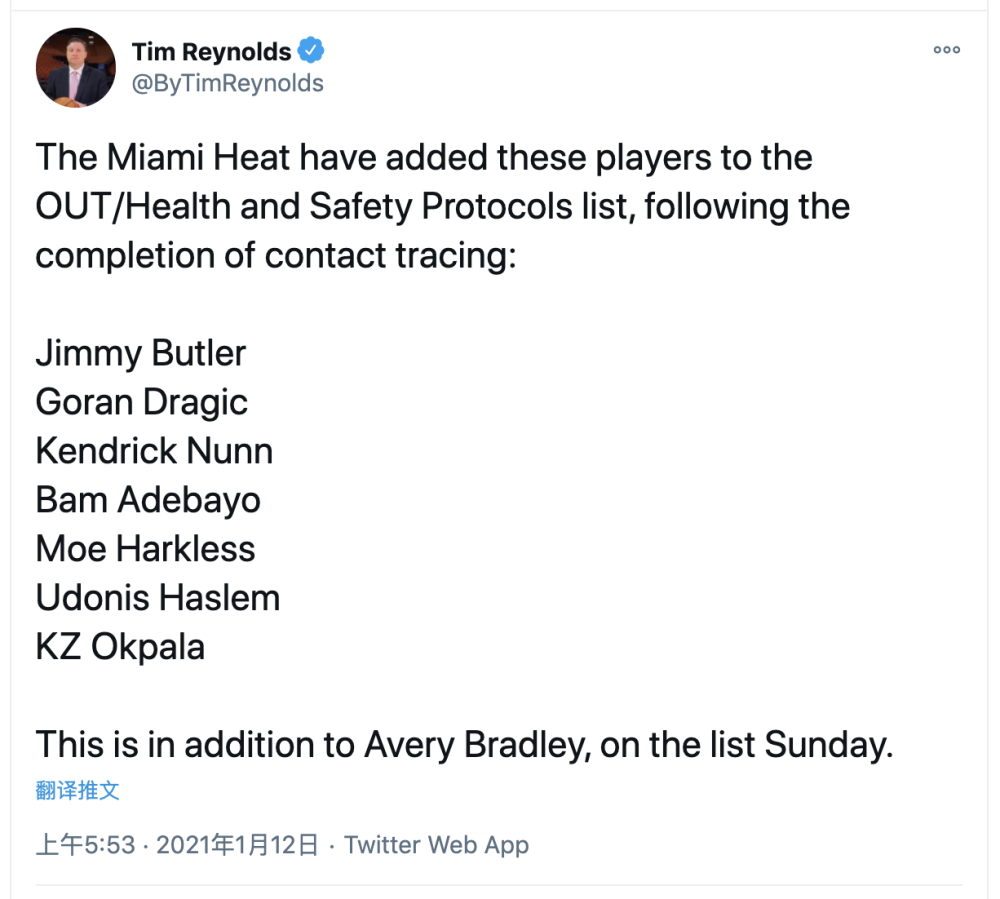The width and height of the screenshot is (1000, 899).
Task: Open the @ByTimReynolds handle link
Action: [228, 83]
